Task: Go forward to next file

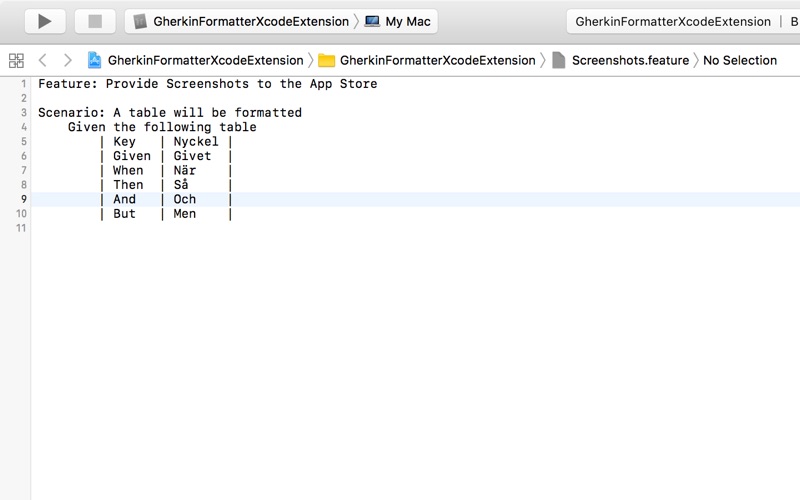Action: [x=67, y=60]
